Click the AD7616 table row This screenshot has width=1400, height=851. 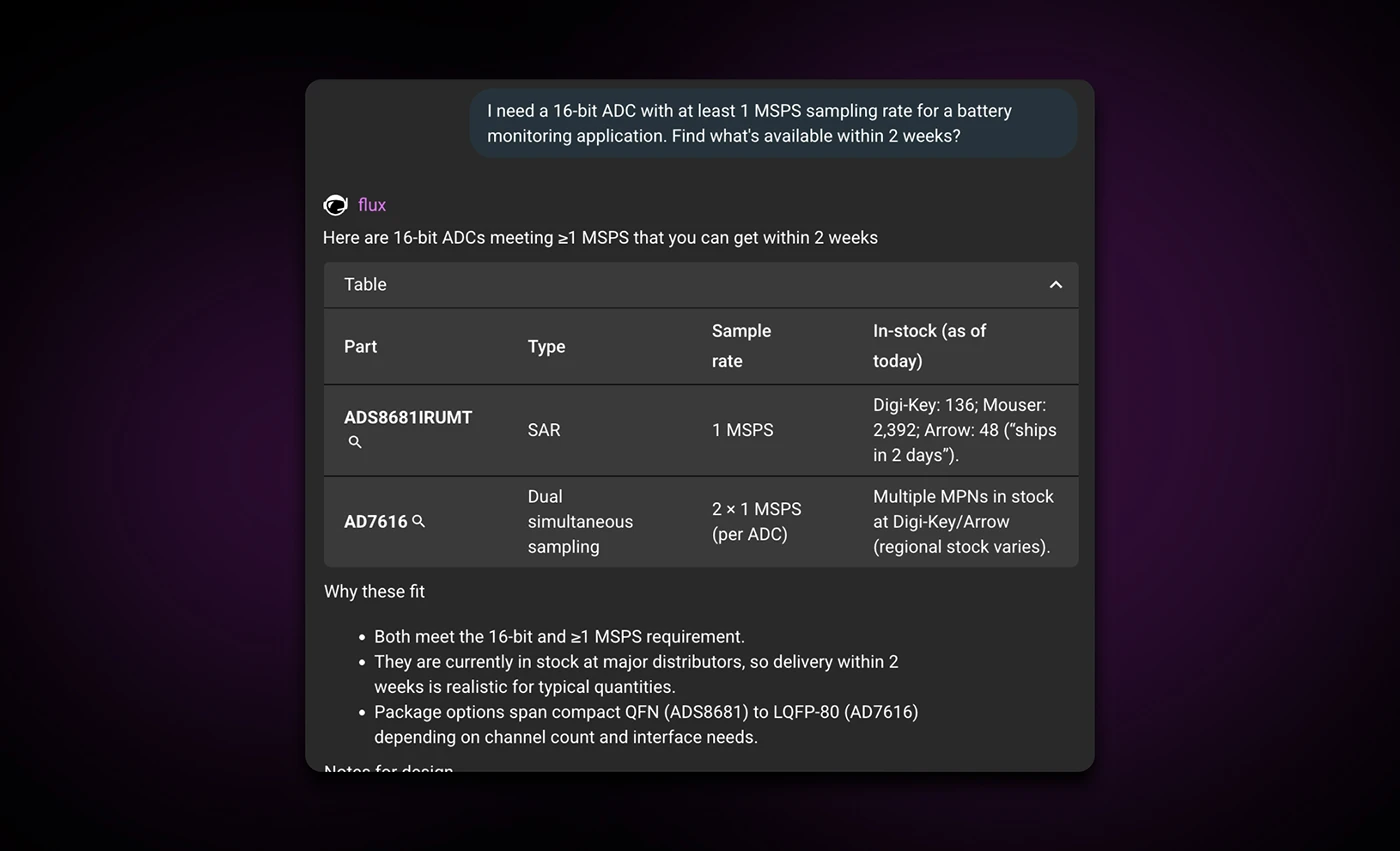click(700, 521)
